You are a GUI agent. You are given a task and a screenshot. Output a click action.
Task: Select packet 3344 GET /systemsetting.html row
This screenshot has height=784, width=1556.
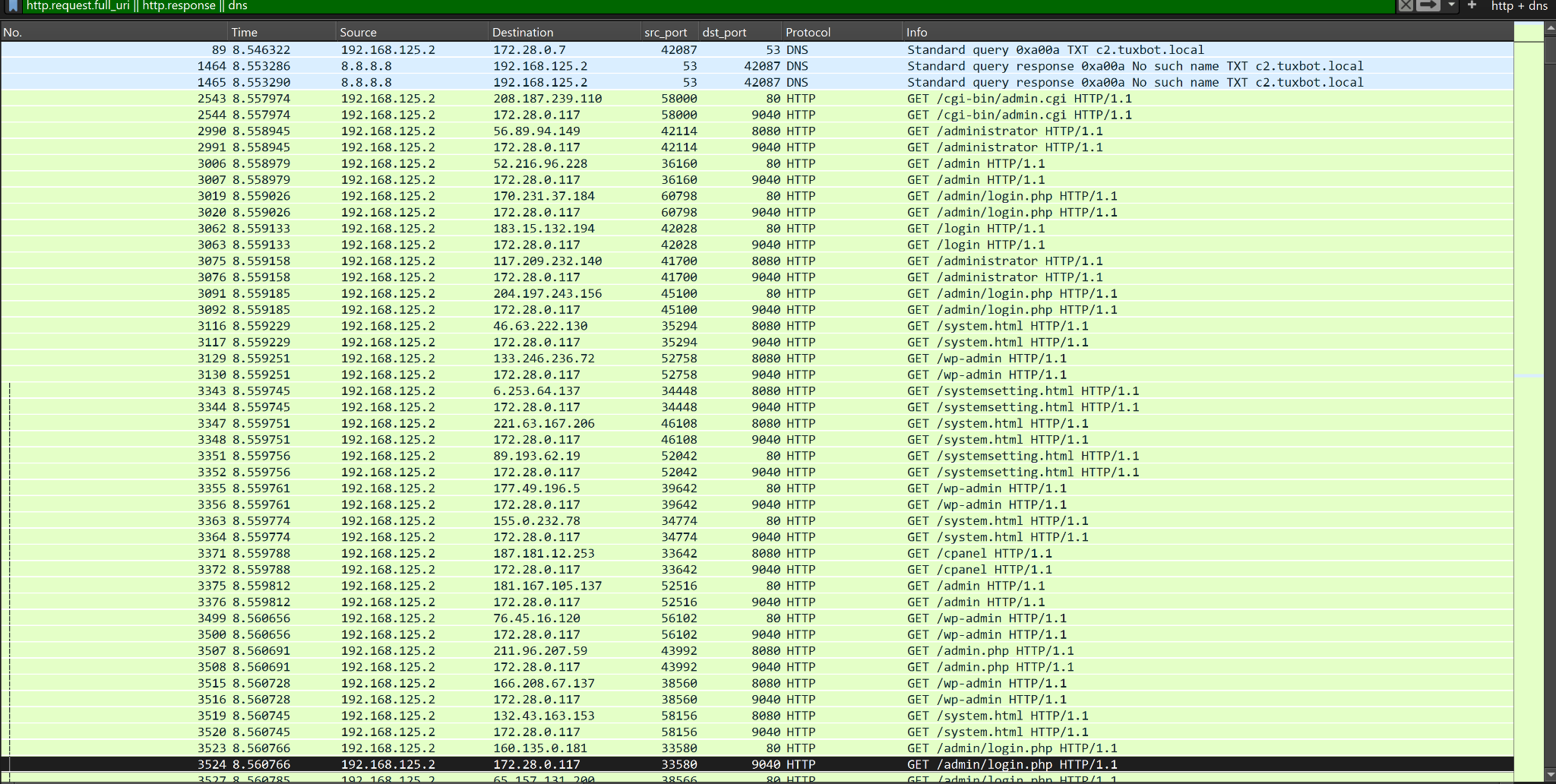757,407
